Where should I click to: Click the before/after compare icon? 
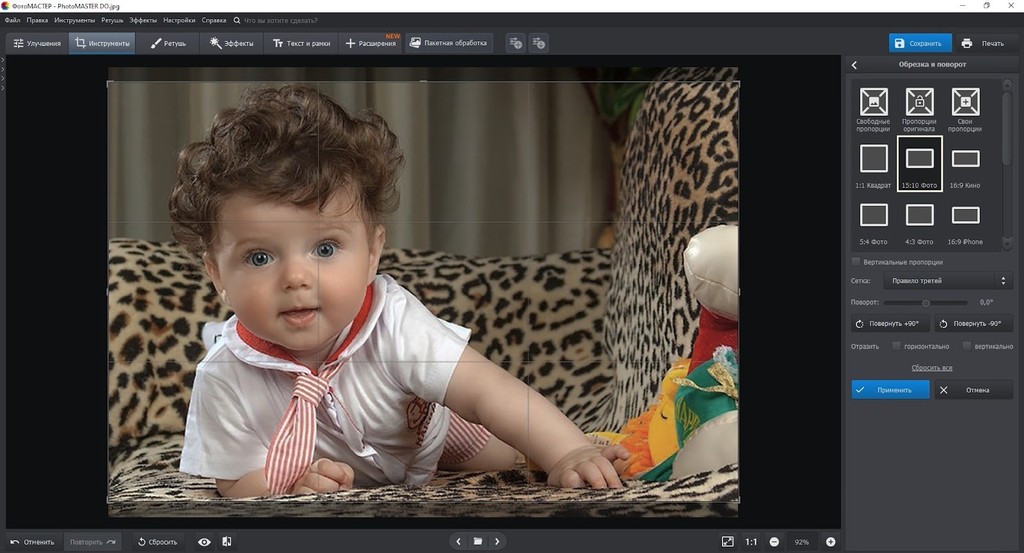pos(227,541)
